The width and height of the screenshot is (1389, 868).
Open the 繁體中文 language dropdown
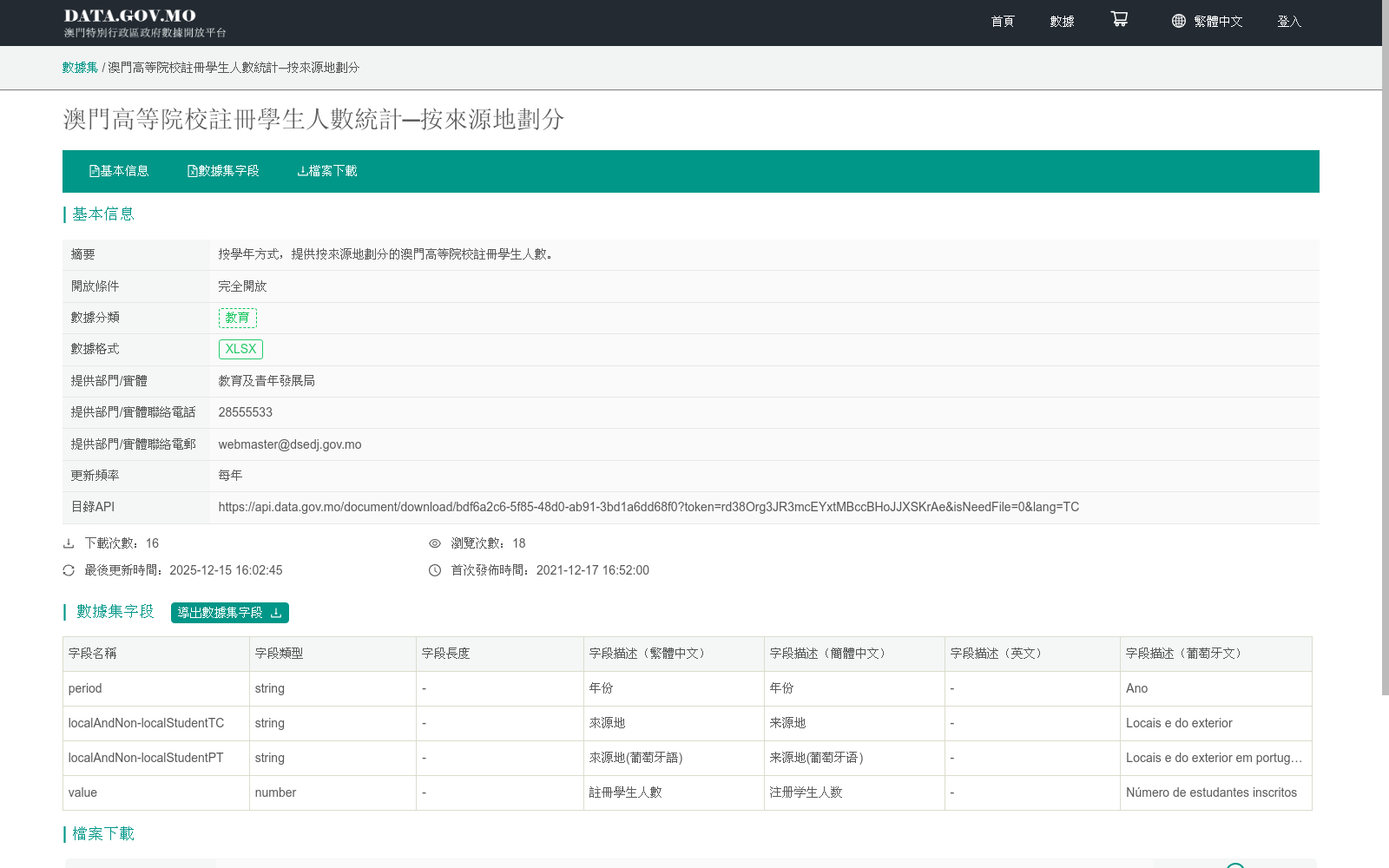[1207, 21]
